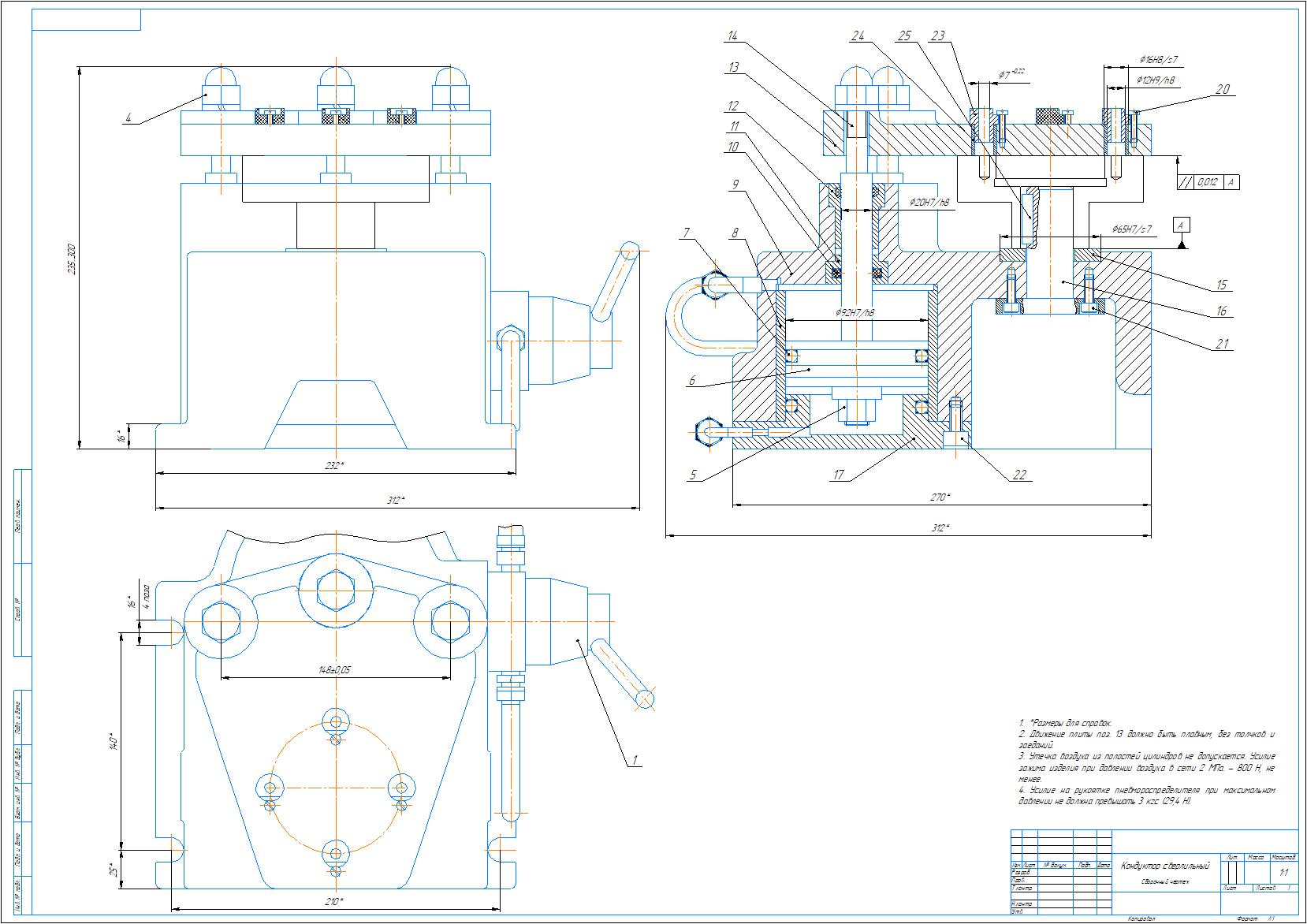Select the Ø65H7/c7 fit dimension

1132,229
